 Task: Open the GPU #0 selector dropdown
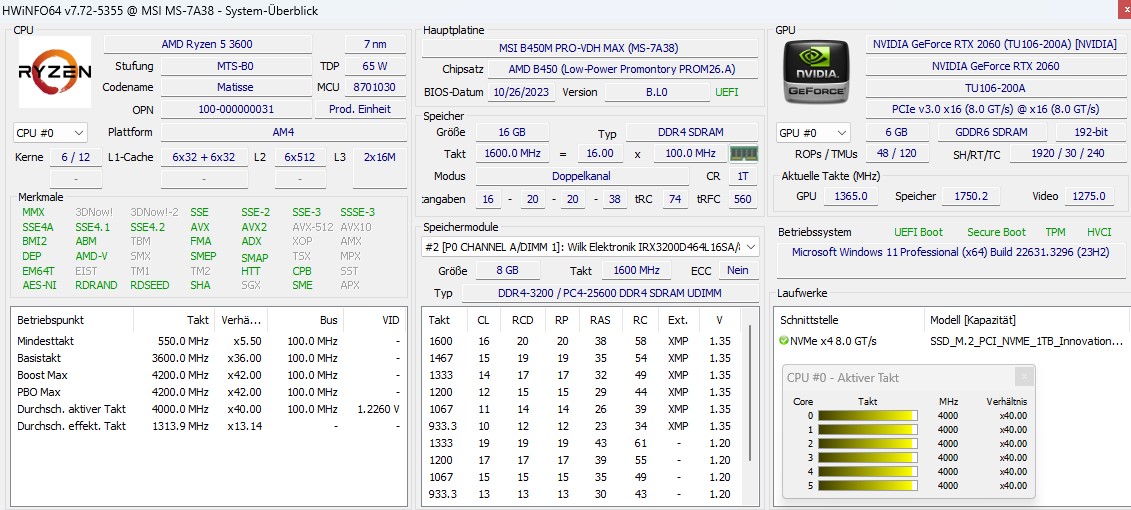click(x=813, y=133)
